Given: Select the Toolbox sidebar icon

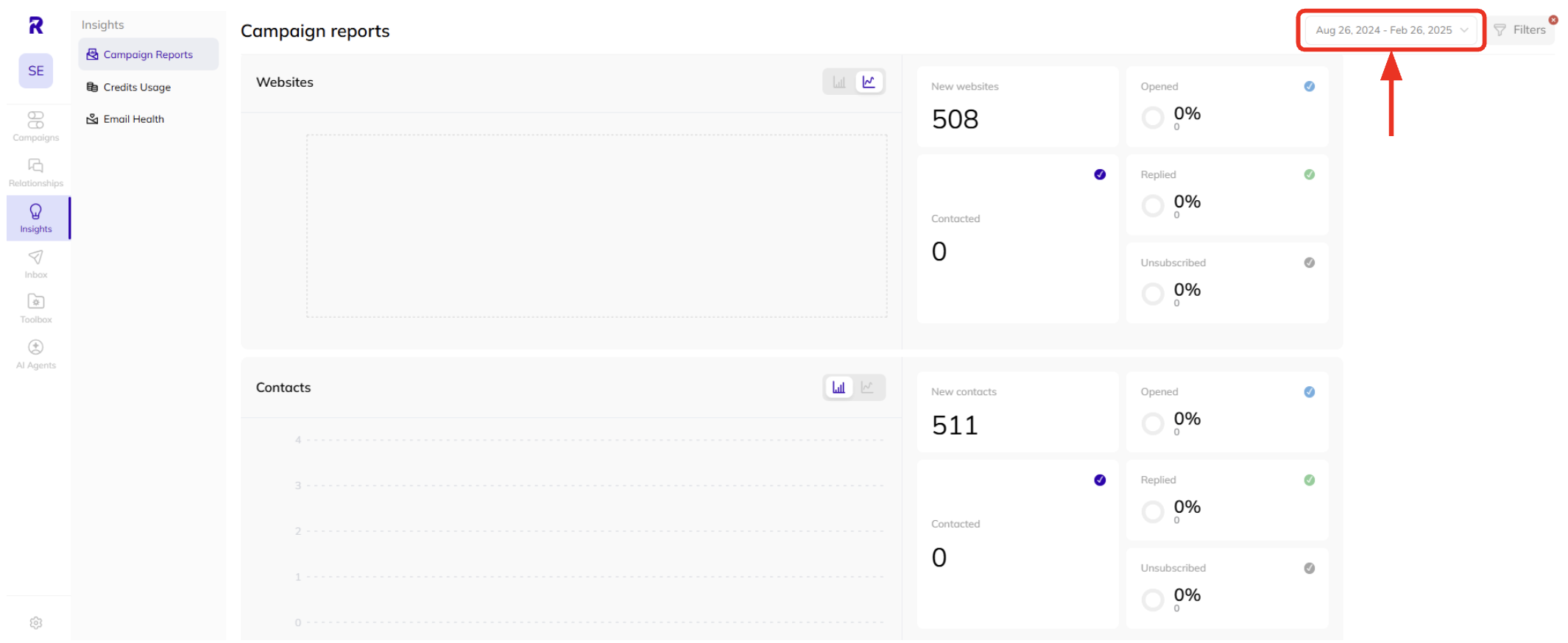Looking at the screenshot, I should click(35, 308).
